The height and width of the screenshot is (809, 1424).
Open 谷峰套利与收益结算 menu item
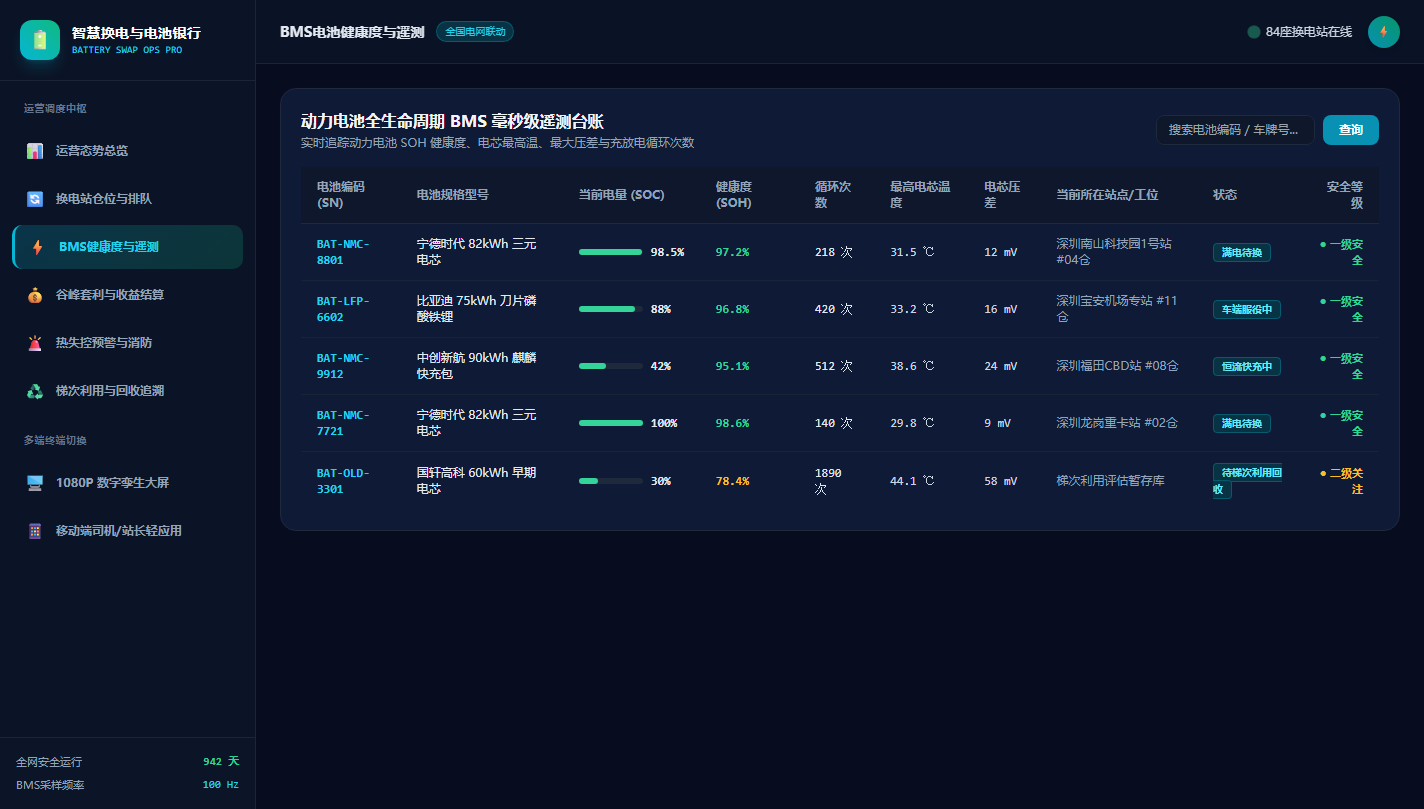pos(127,295)
